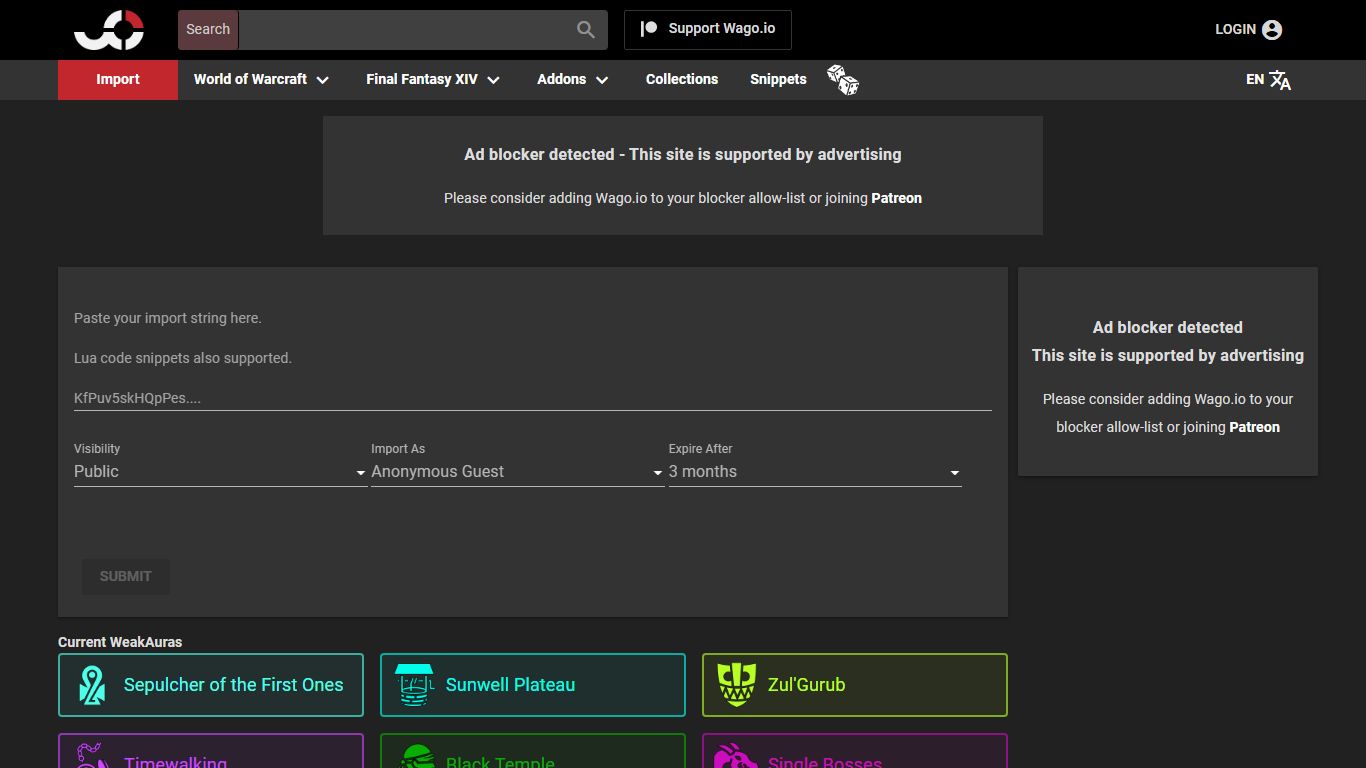Click the Ad blocker detected banner heading
Screen dimensions: 1366x768
click(x=683, y=155)
